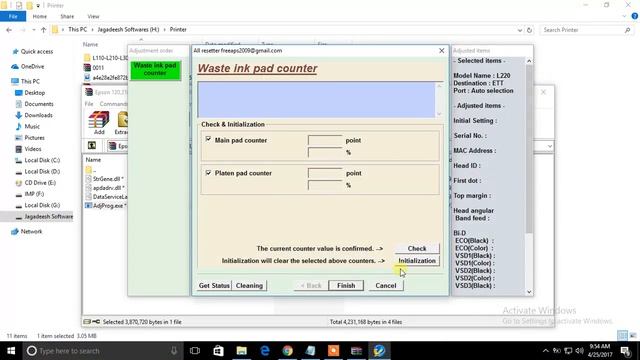640x360 pixels.
Task: Click the Windows Start button
Action: coord(11,351)
